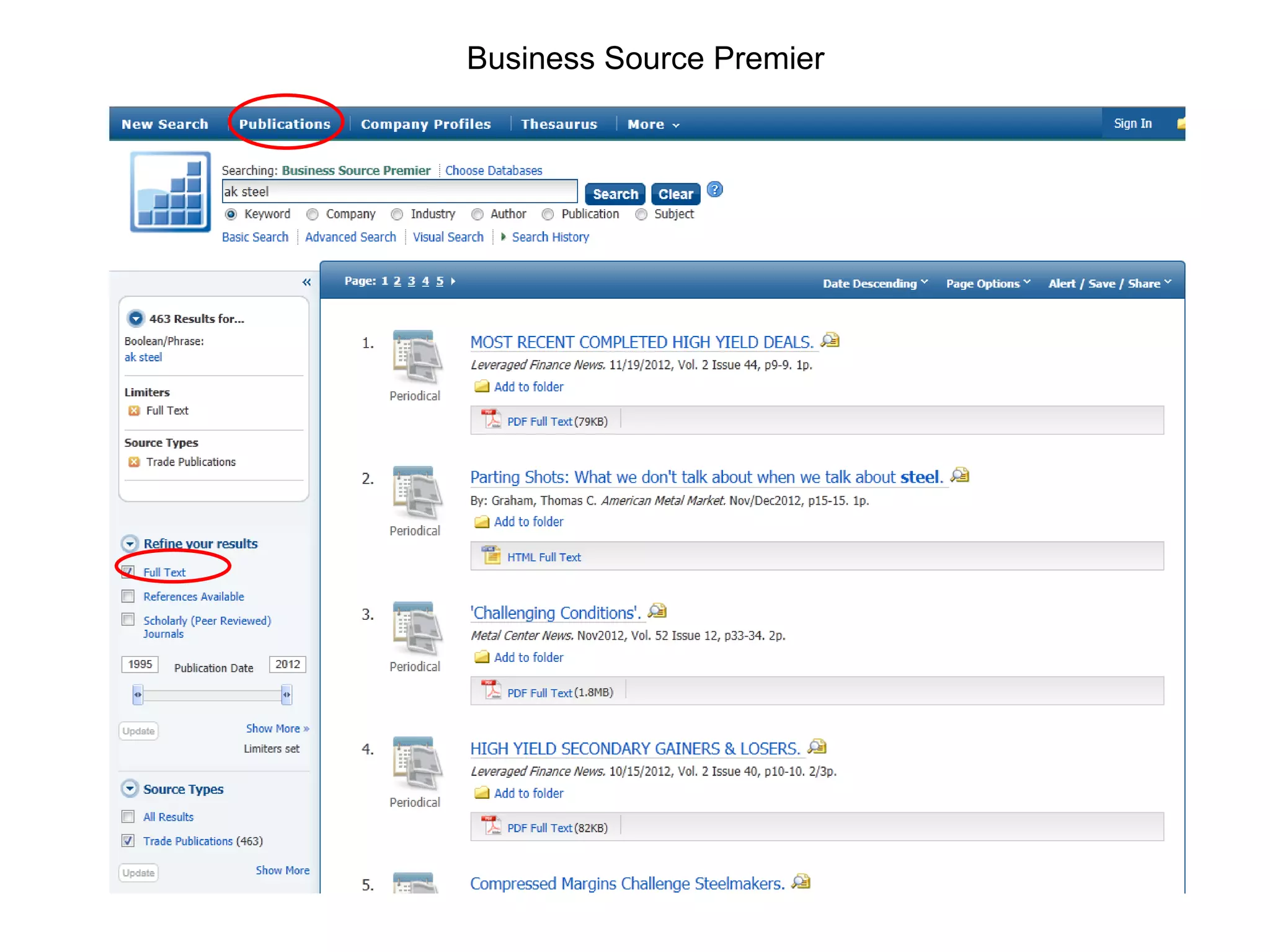1270x952 pixels.
Task: Click the Search button
Action: click(x=615, y=194)
